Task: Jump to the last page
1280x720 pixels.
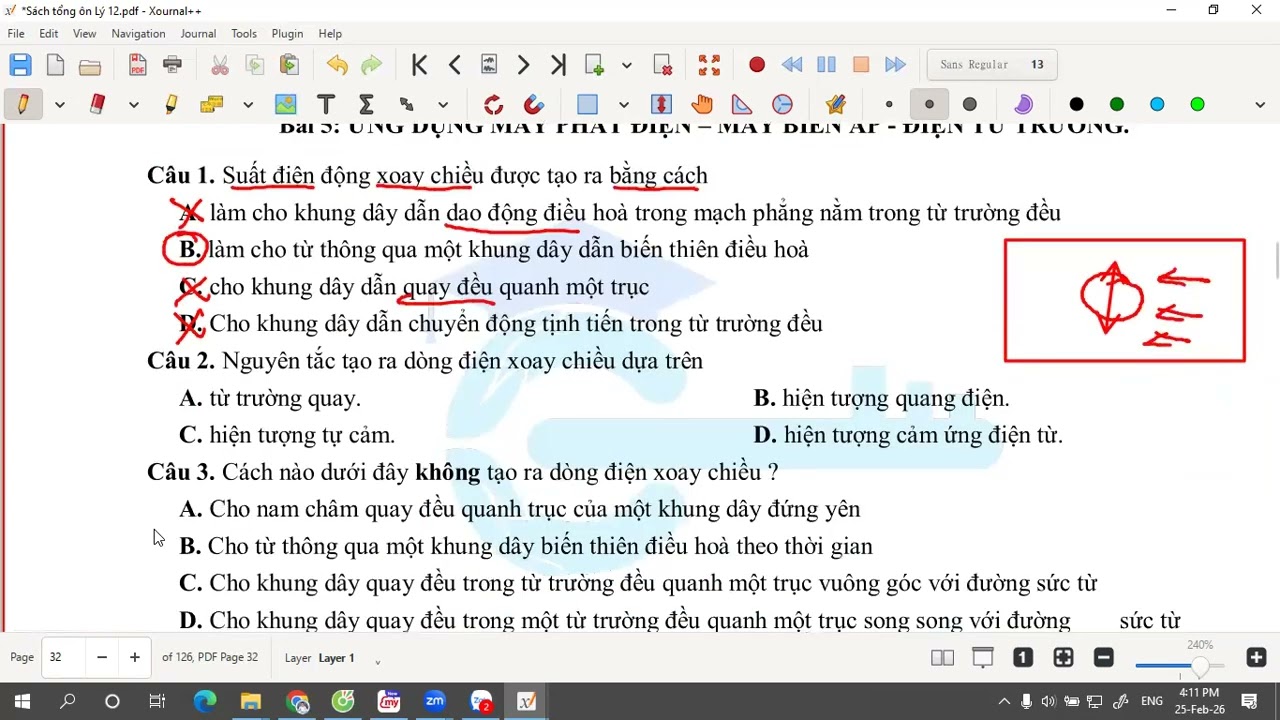Action: (x=558, y=65)
